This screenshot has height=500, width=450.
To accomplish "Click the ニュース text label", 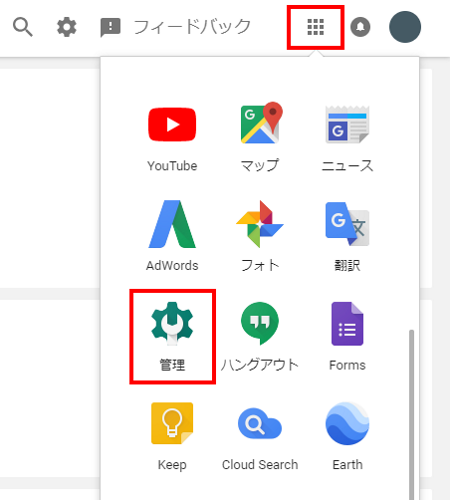I will click(x=347, y=166).
